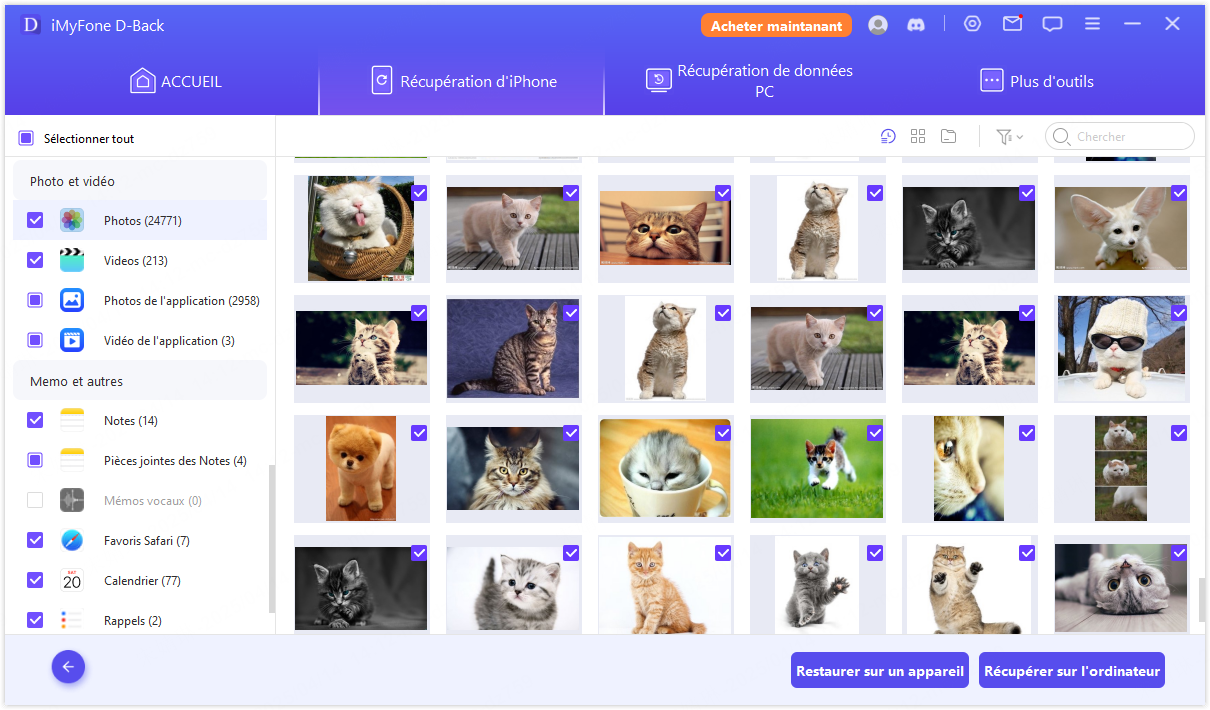This screenshot has width=1210, height=710.
Task: Open the Discord community icon
Action: click(915, 25)
